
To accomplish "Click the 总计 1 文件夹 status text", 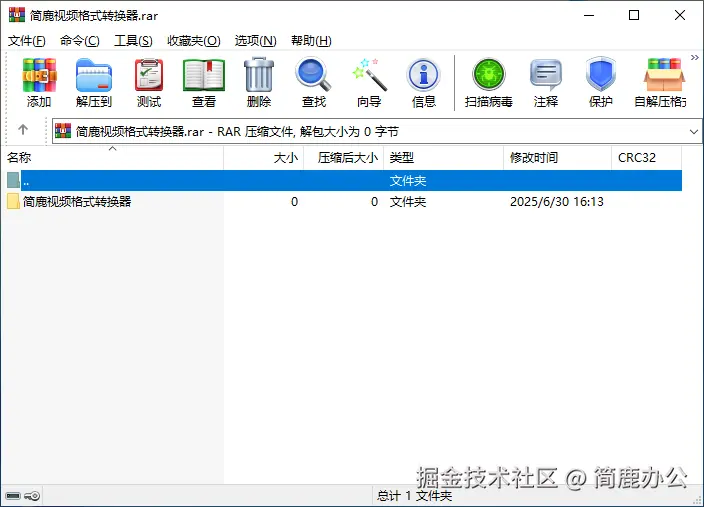I will pyautogui.click(x=414, y=496).
